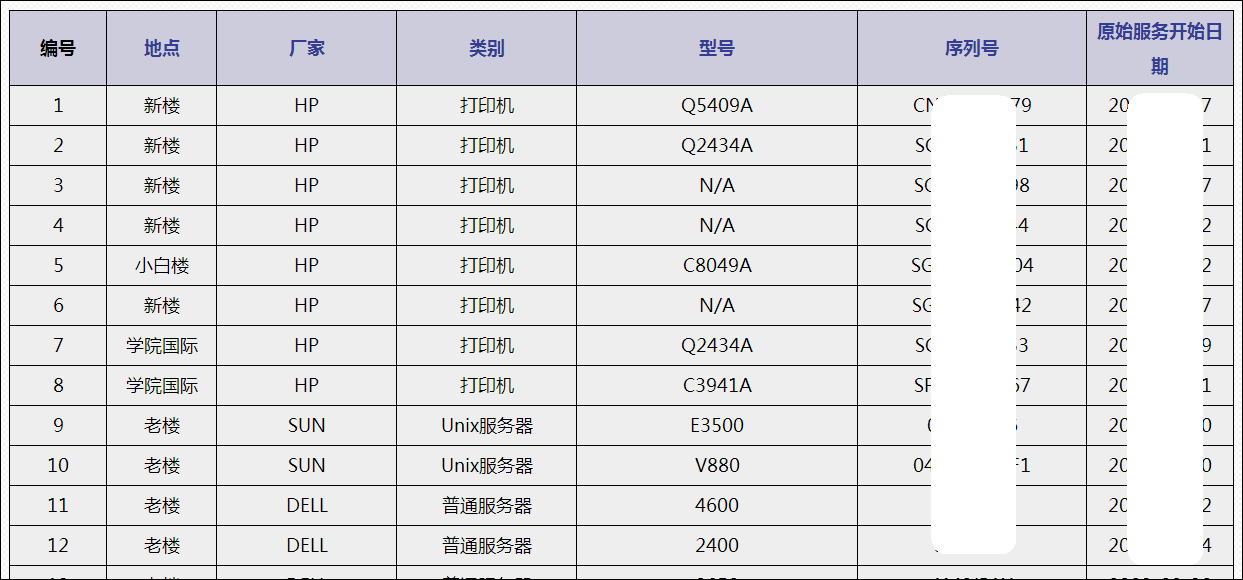Click the model cell 2400
The image size is (1243, 580).
[x=717, y=545]
